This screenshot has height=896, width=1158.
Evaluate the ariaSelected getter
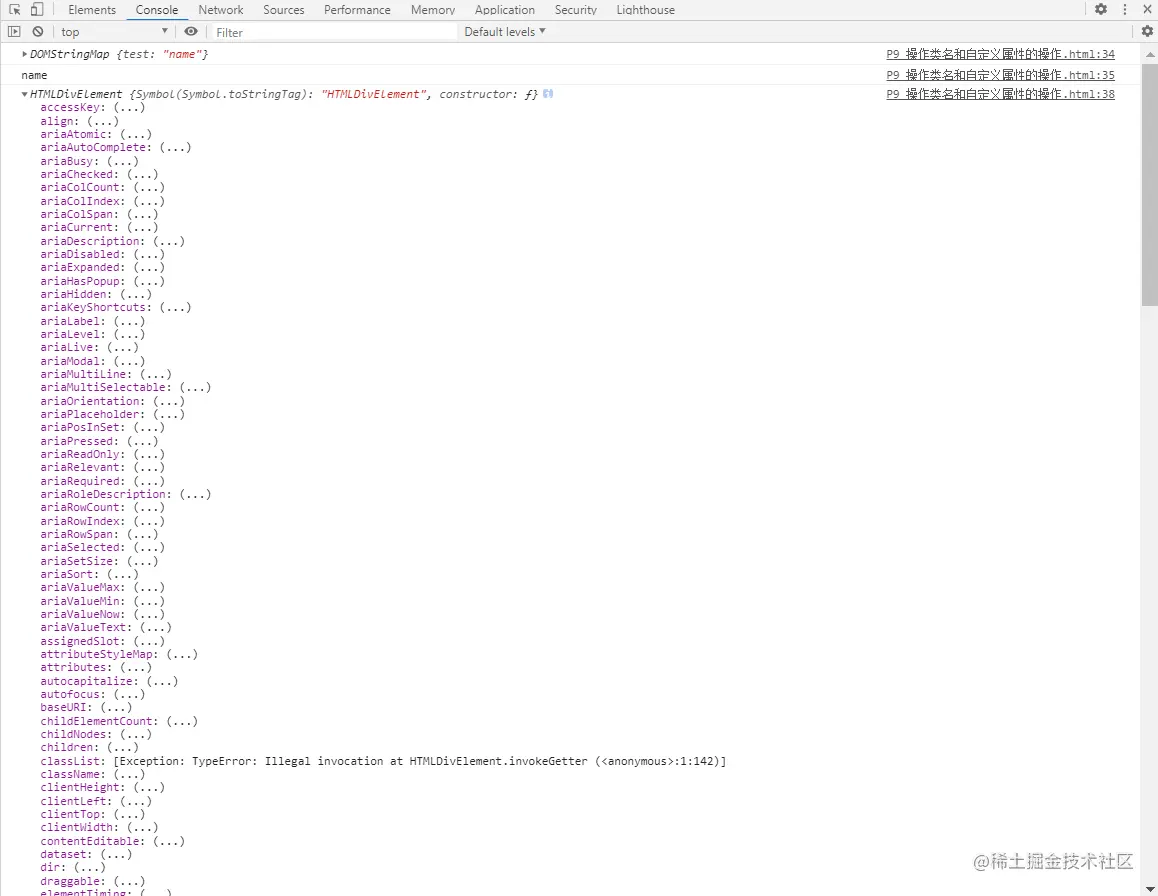(x=149, y=547)
